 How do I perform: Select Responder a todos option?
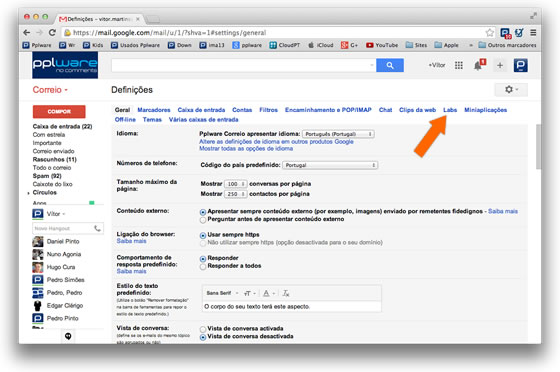click(x=203, y=266)
